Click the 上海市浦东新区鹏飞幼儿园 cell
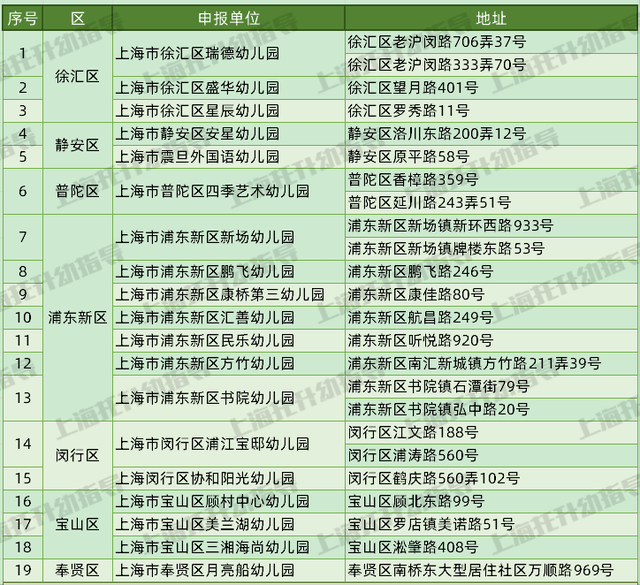640x585 pixels. 206,271
